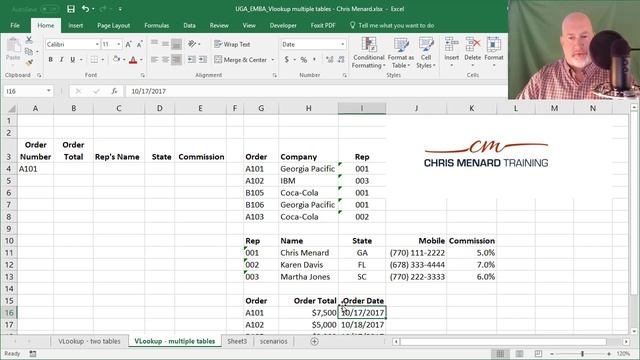
Task: Switch to the Data tab
Action: click(189, 25)
